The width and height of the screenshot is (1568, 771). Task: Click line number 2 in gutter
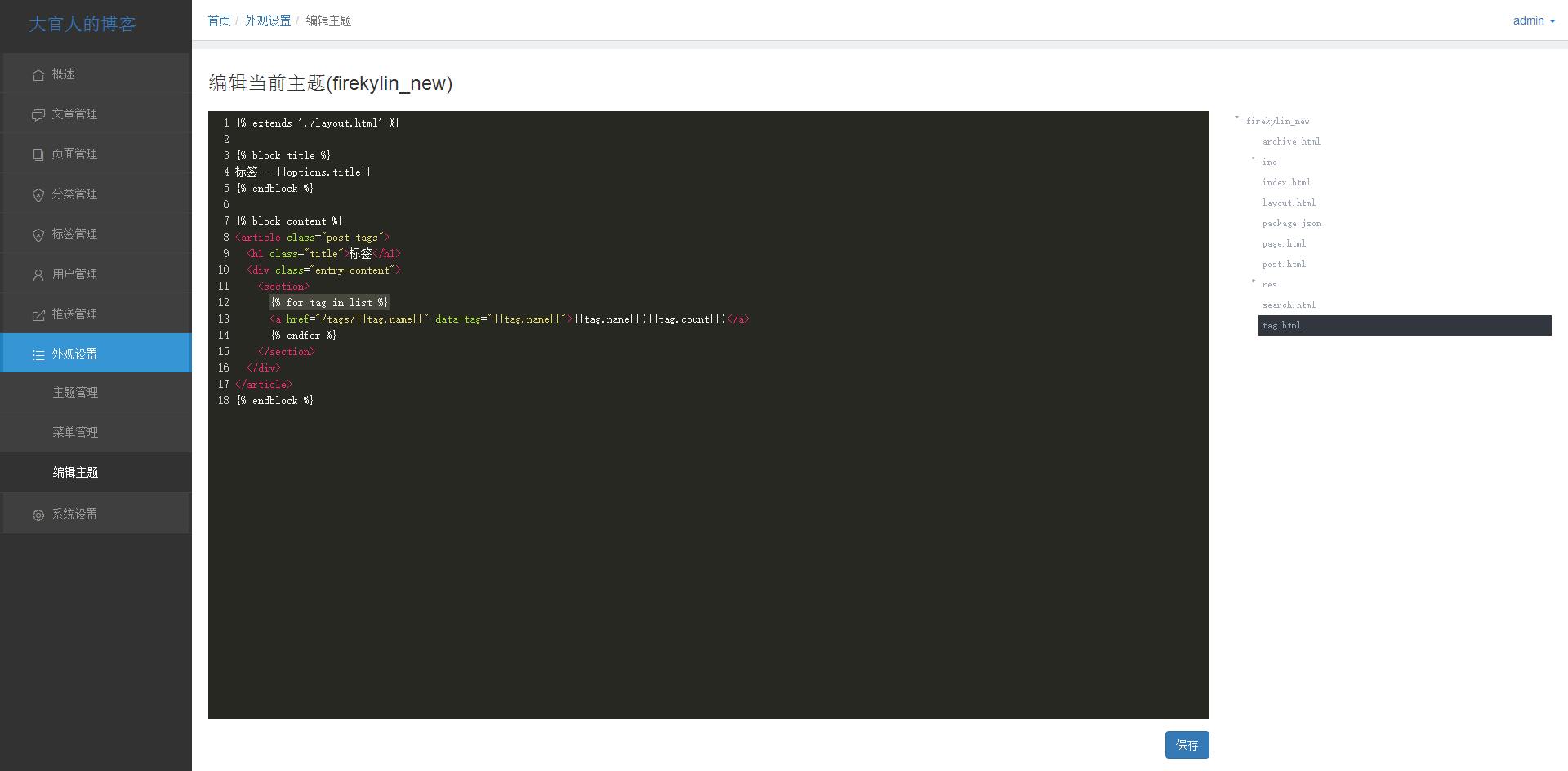tap(226, 139)
